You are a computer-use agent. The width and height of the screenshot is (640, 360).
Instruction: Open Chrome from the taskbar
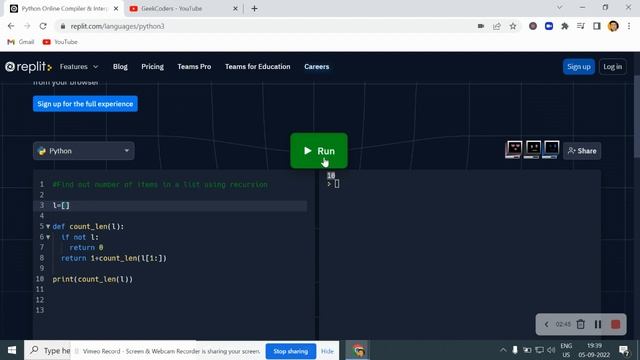(x=358, y=350)
